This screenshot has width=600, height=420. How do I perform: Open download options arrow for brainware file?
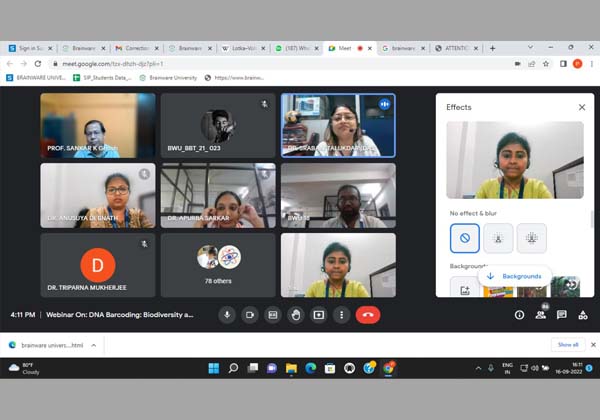pyautogui.click(x=94, y=344)
